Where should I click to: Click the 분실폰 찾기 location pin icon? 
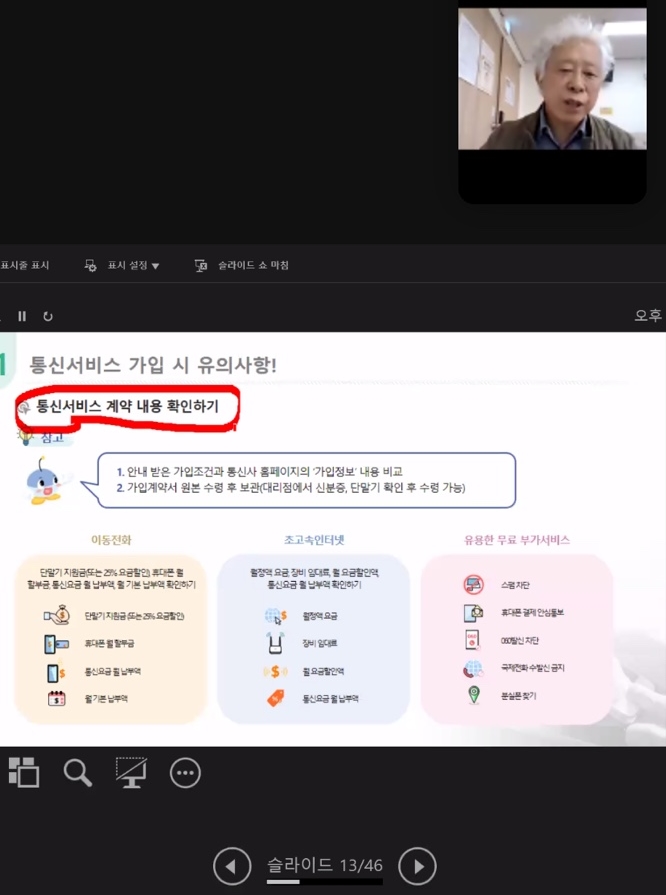(473, 695)
